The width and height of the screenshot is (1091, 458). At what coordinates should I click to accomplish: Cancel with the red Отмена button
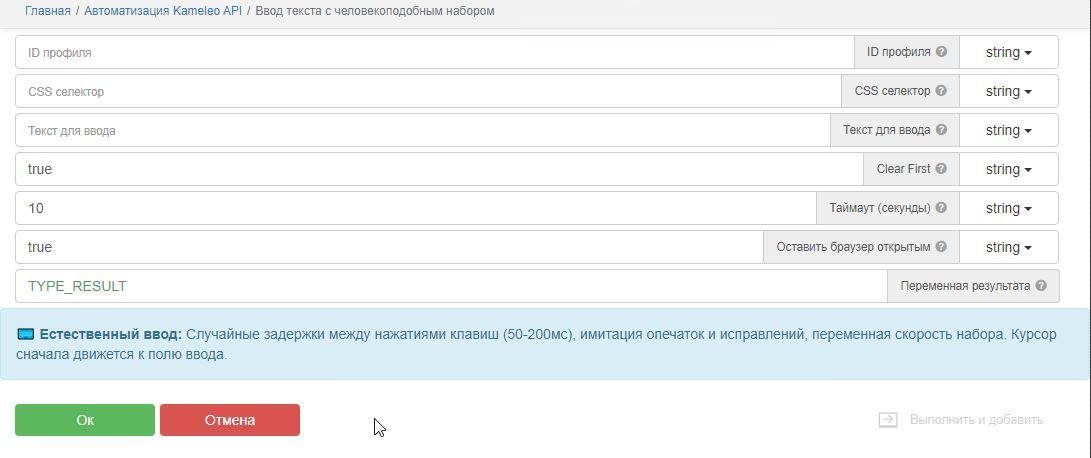point(230,420)
